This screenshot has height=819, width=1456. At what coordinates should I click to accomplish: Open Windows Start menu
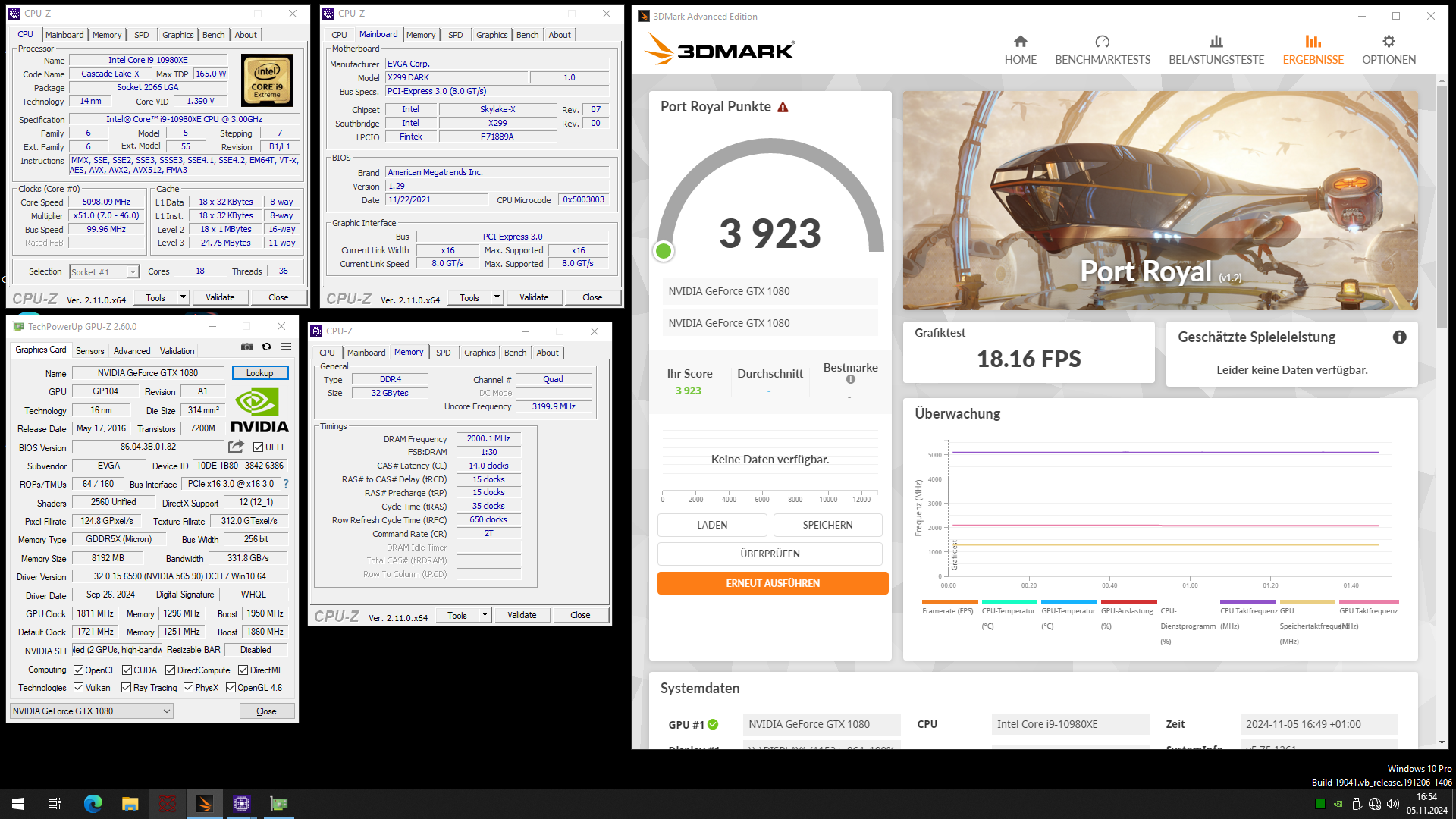click(x=18, y=804)
